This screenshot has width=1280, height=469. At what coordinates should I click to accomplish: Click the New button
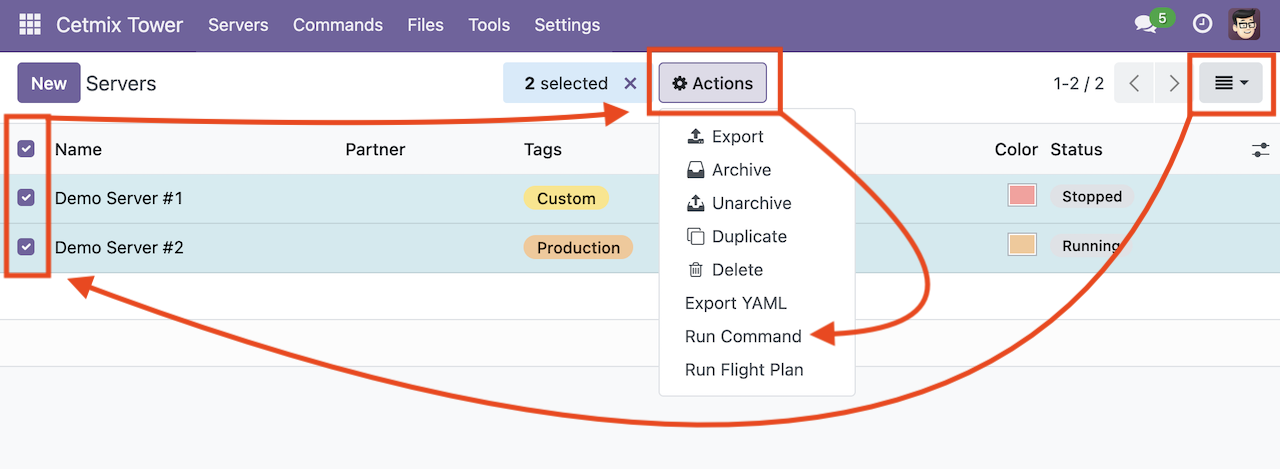pos(48,84)
